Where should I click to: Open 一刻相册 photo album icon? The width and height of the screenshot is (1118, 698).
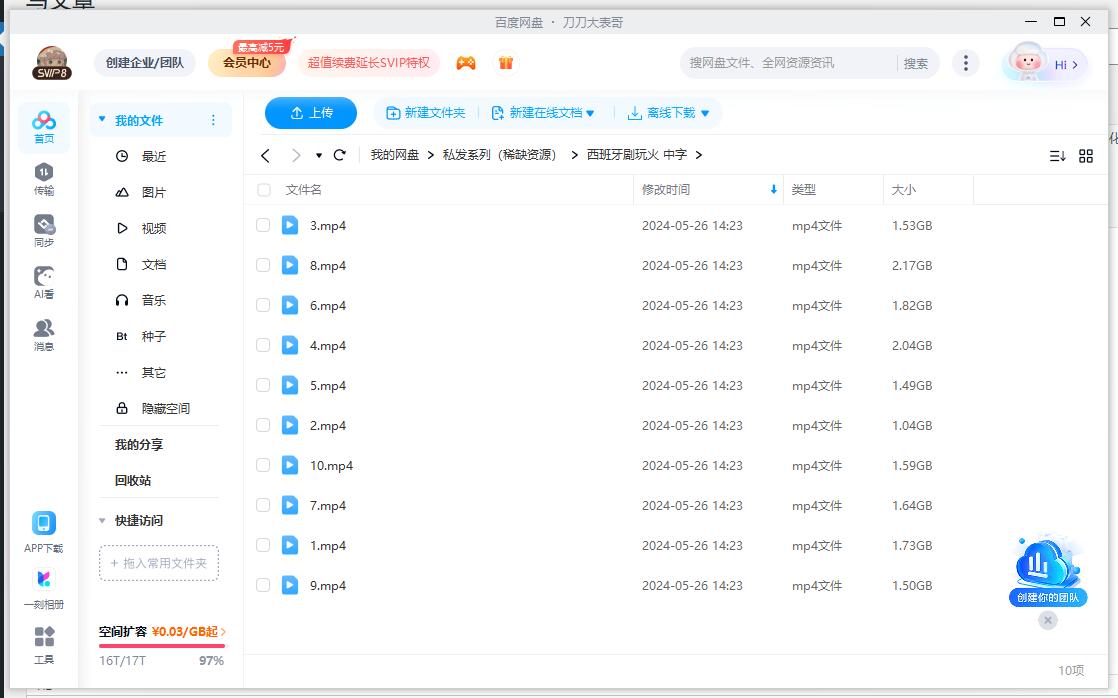click(x=43, y=578)
